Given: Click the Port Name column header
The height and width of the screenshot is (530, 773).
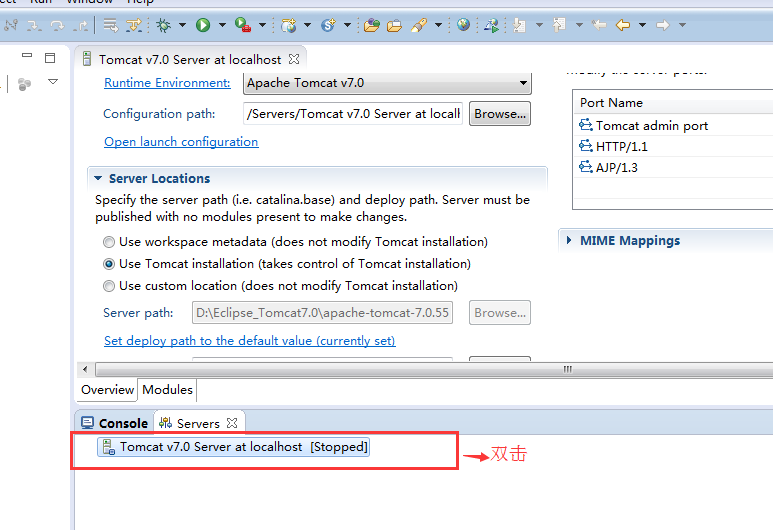Looking at the screenshot, I should (673, 103).
